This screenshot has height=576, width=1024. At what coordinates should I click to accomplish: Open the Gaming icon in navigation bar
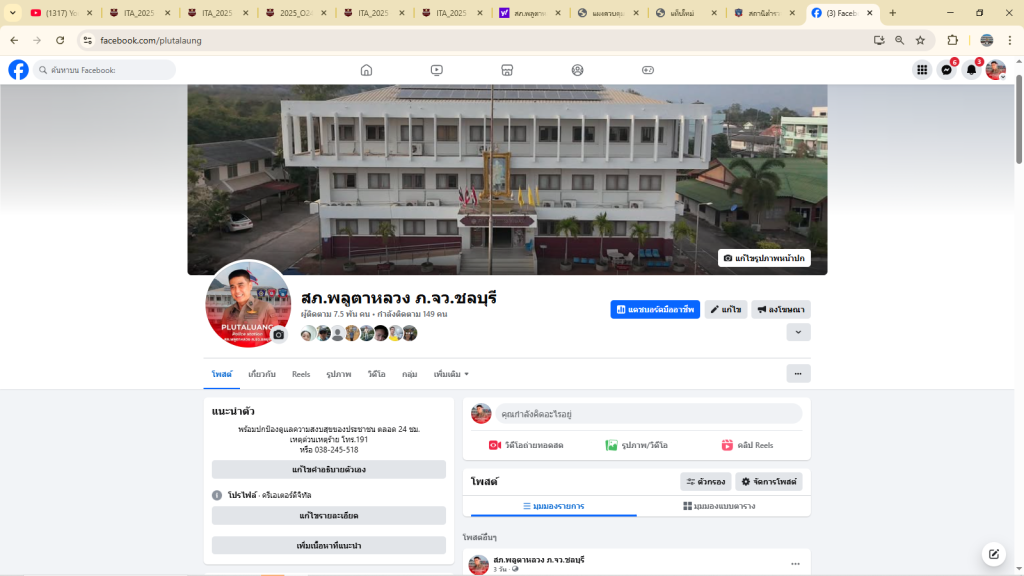[648, 70]
